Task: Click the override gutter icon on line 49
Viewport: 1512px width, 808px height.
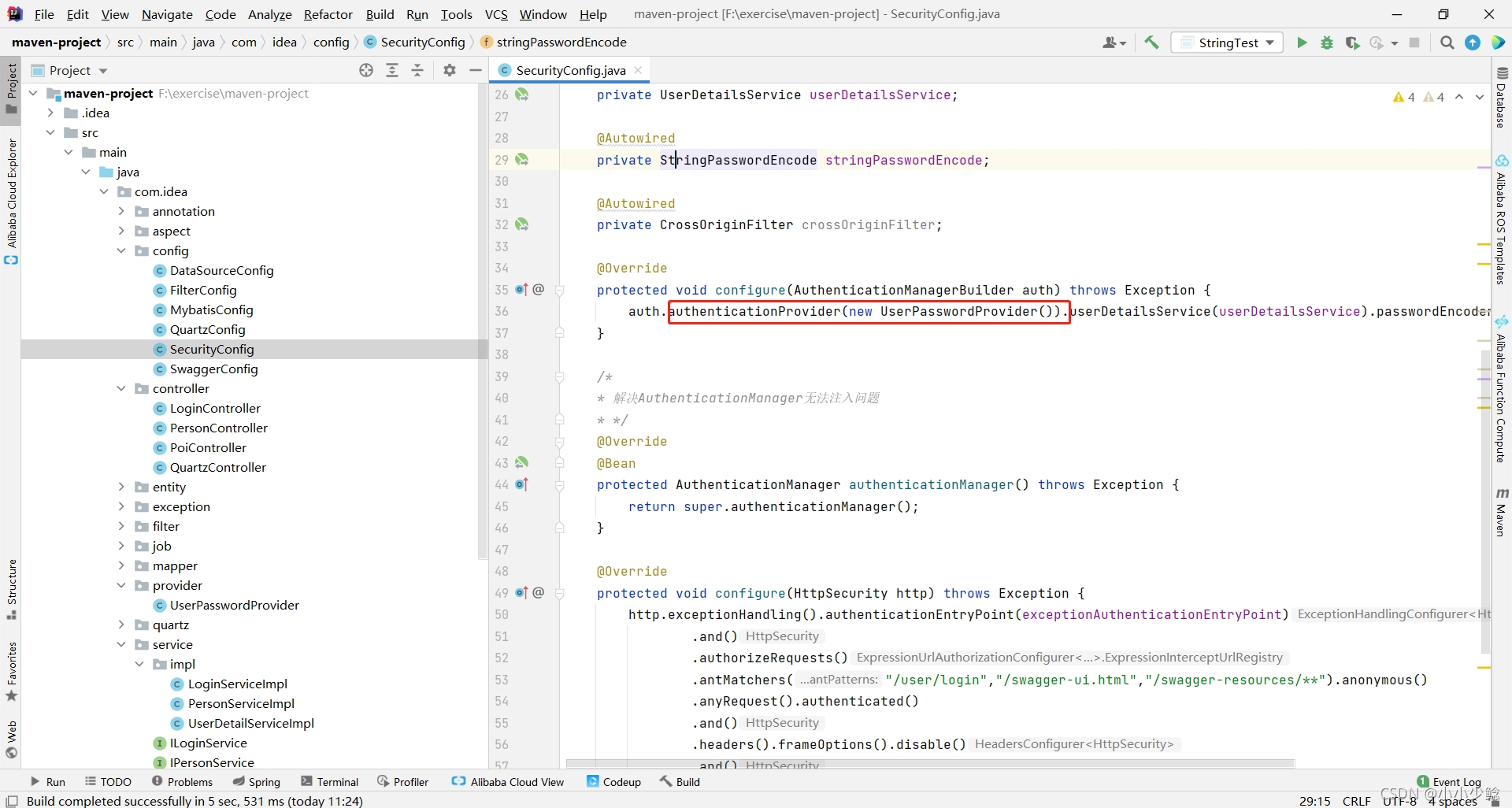Action: point(521,593)
